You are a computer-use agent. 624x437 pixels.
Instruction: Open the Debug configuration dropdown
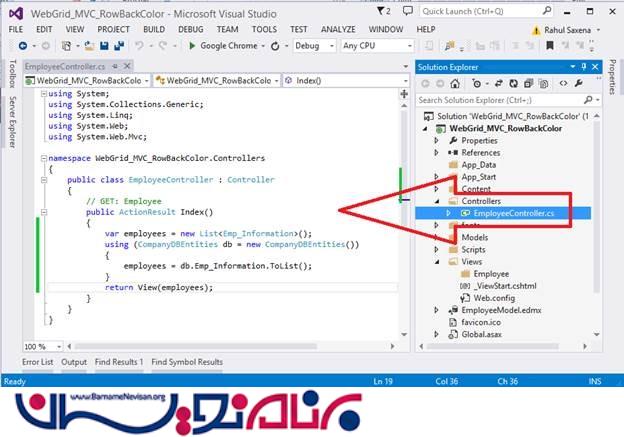313,46
